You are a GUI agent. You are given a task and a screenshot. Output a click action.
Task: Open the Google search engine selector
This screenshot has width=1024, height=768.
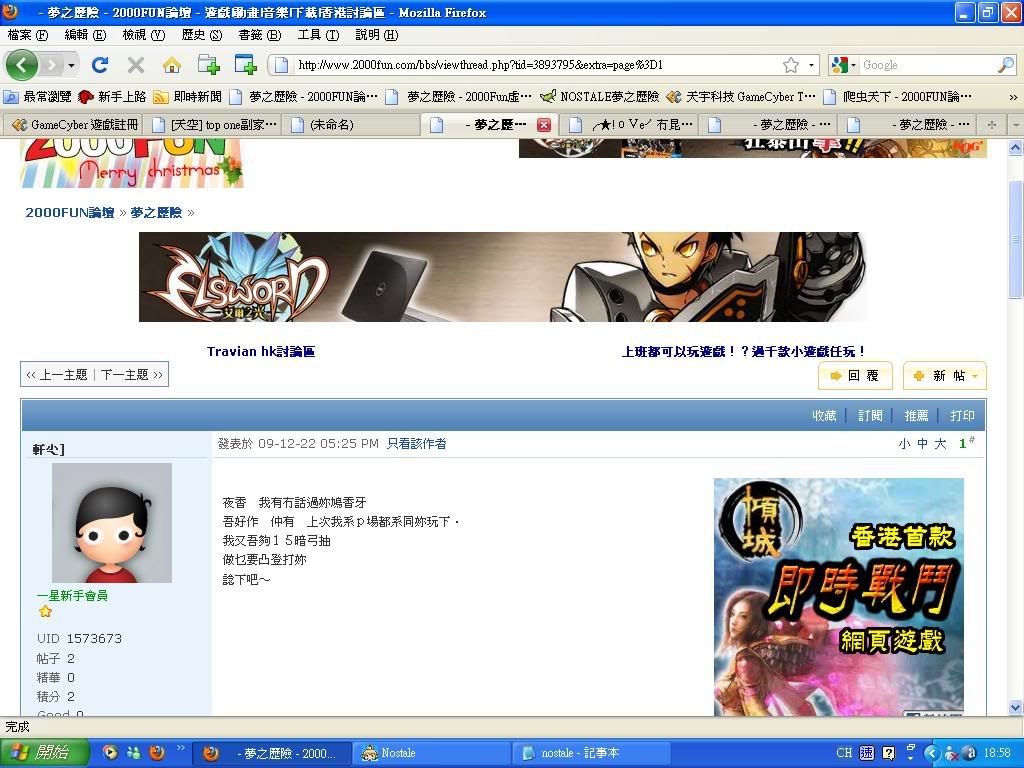coord(844,65)
